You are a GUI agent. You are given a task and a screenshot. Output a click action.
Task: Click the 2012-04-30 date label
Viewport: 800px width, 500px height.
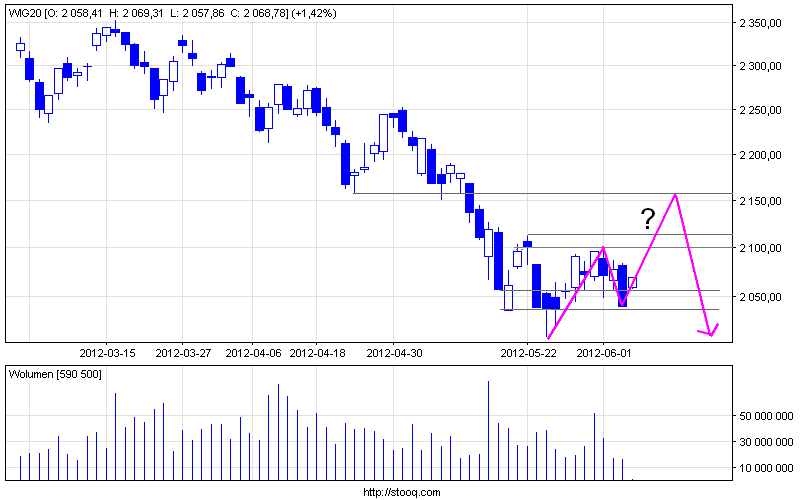point(394,353)
